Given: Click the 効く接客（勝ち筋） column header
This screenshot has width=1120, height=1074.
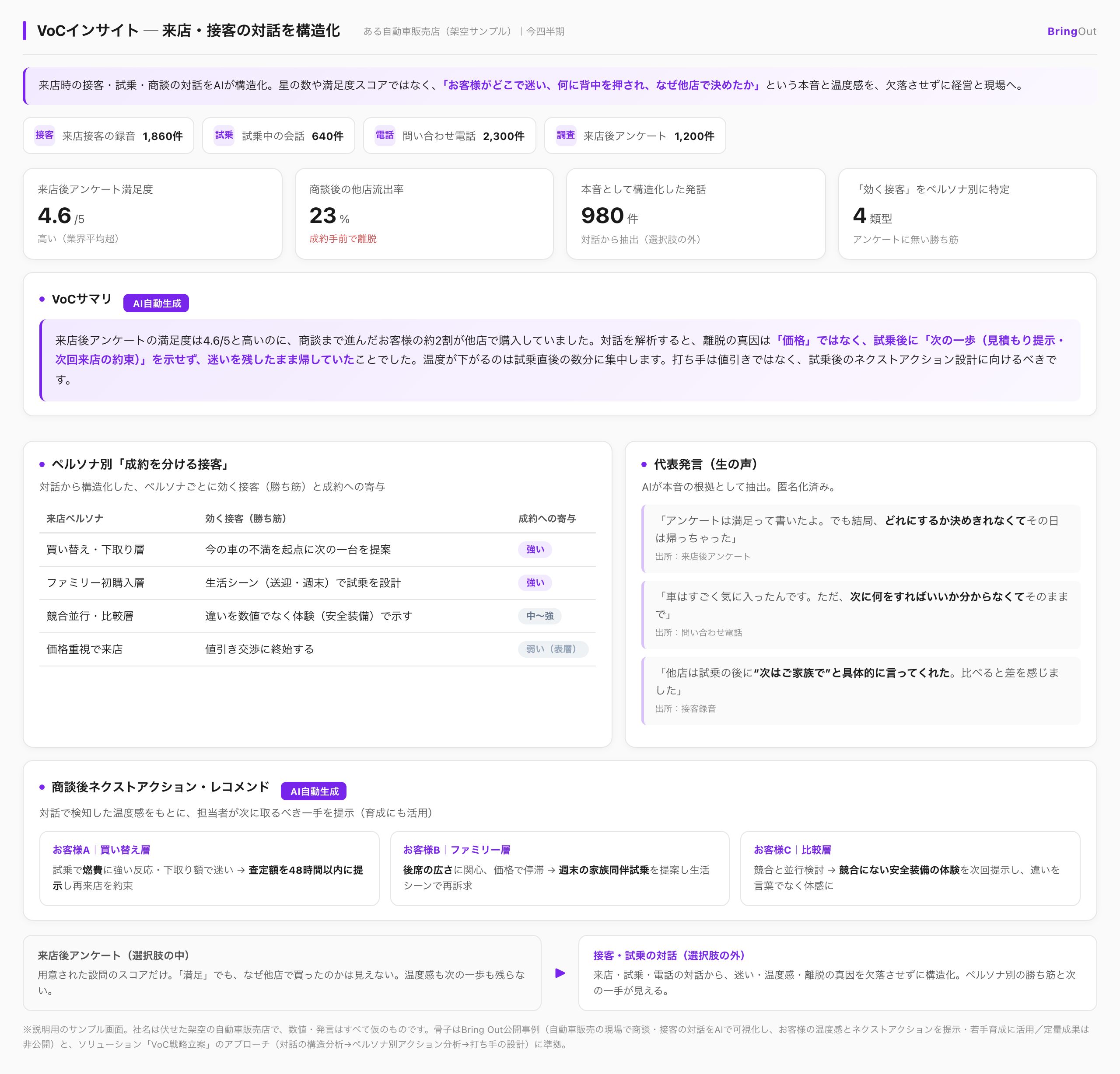Looking at the screenshot, I should pos(246,519).
